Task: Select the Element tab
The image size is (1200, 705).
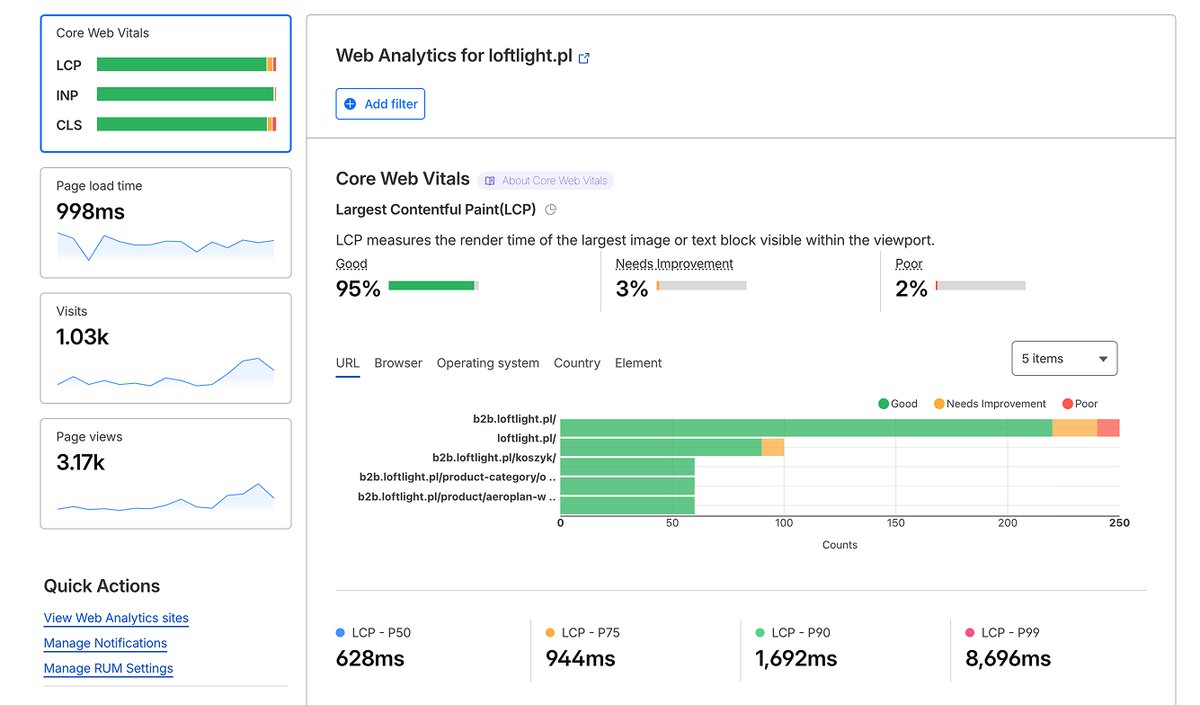Action: [638, 363]
